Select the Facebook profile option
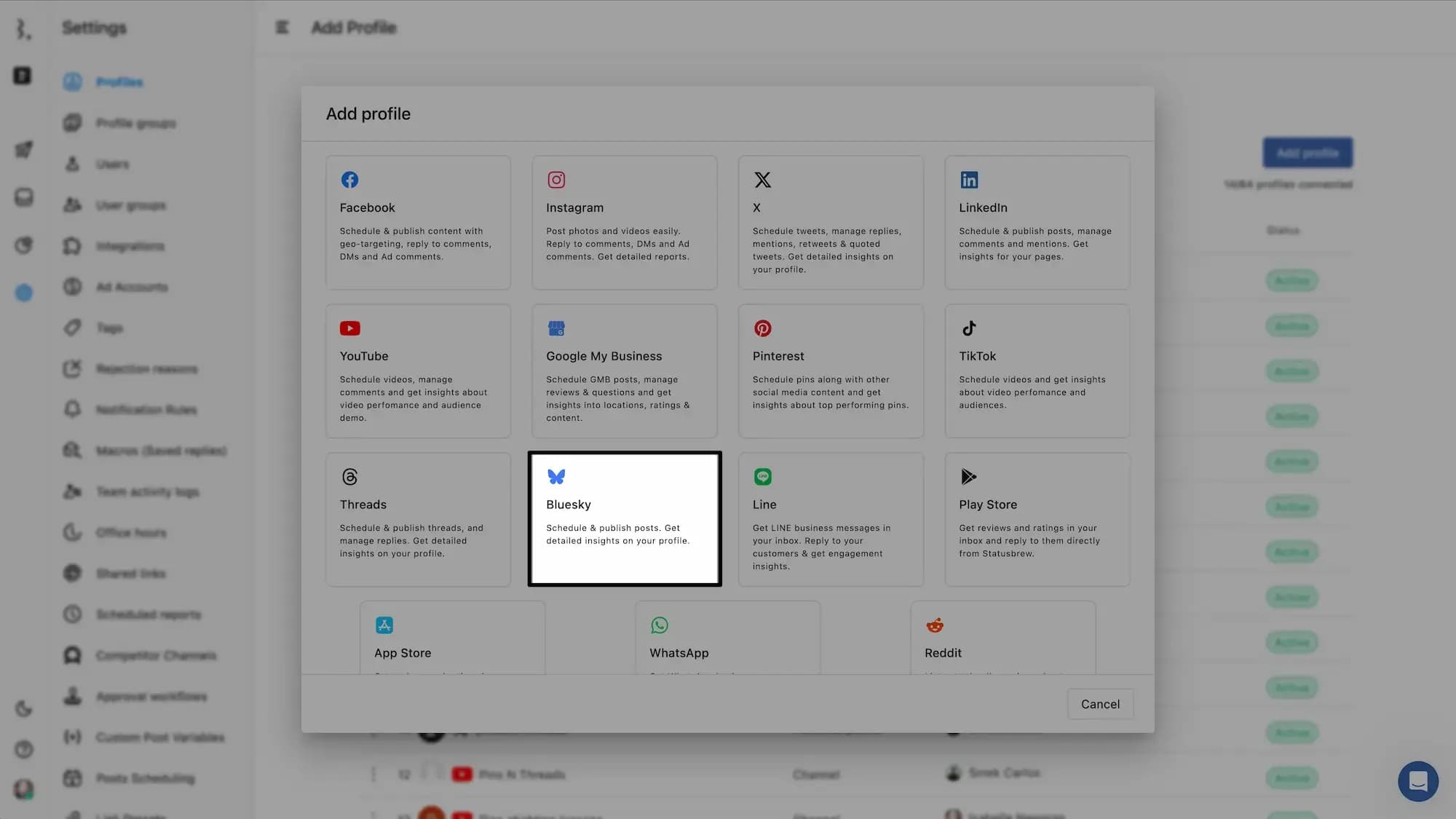The width and height of the screenshot is (1456, 819). point(418,222)
